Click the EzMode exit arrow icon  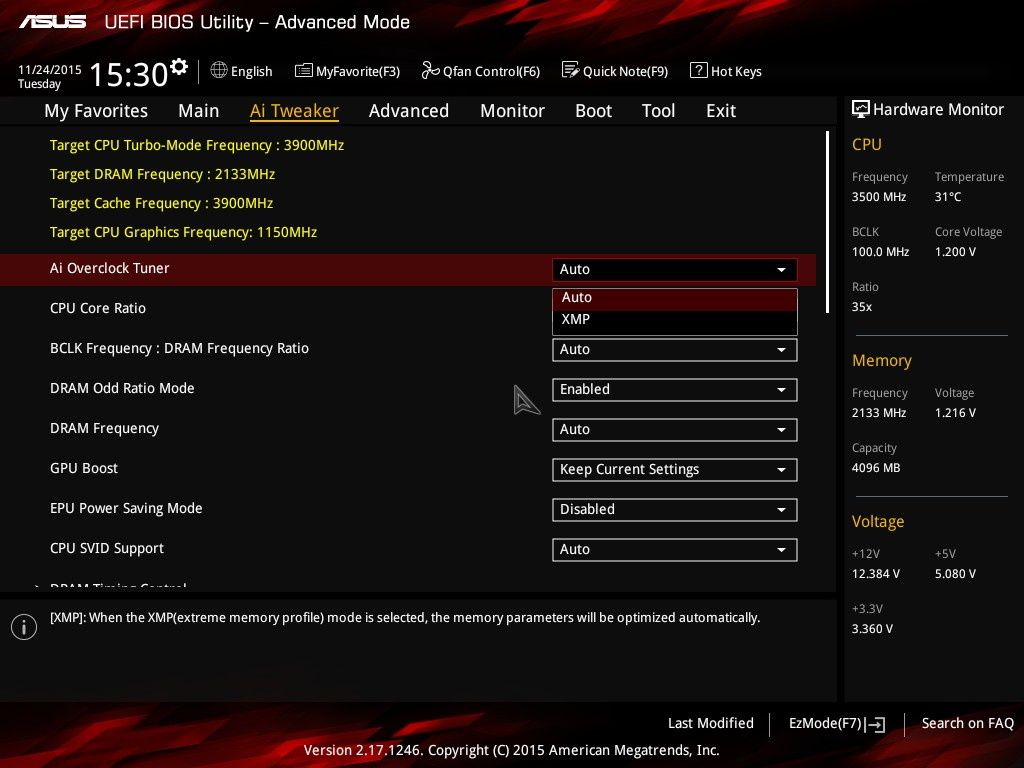coord(875,724)
